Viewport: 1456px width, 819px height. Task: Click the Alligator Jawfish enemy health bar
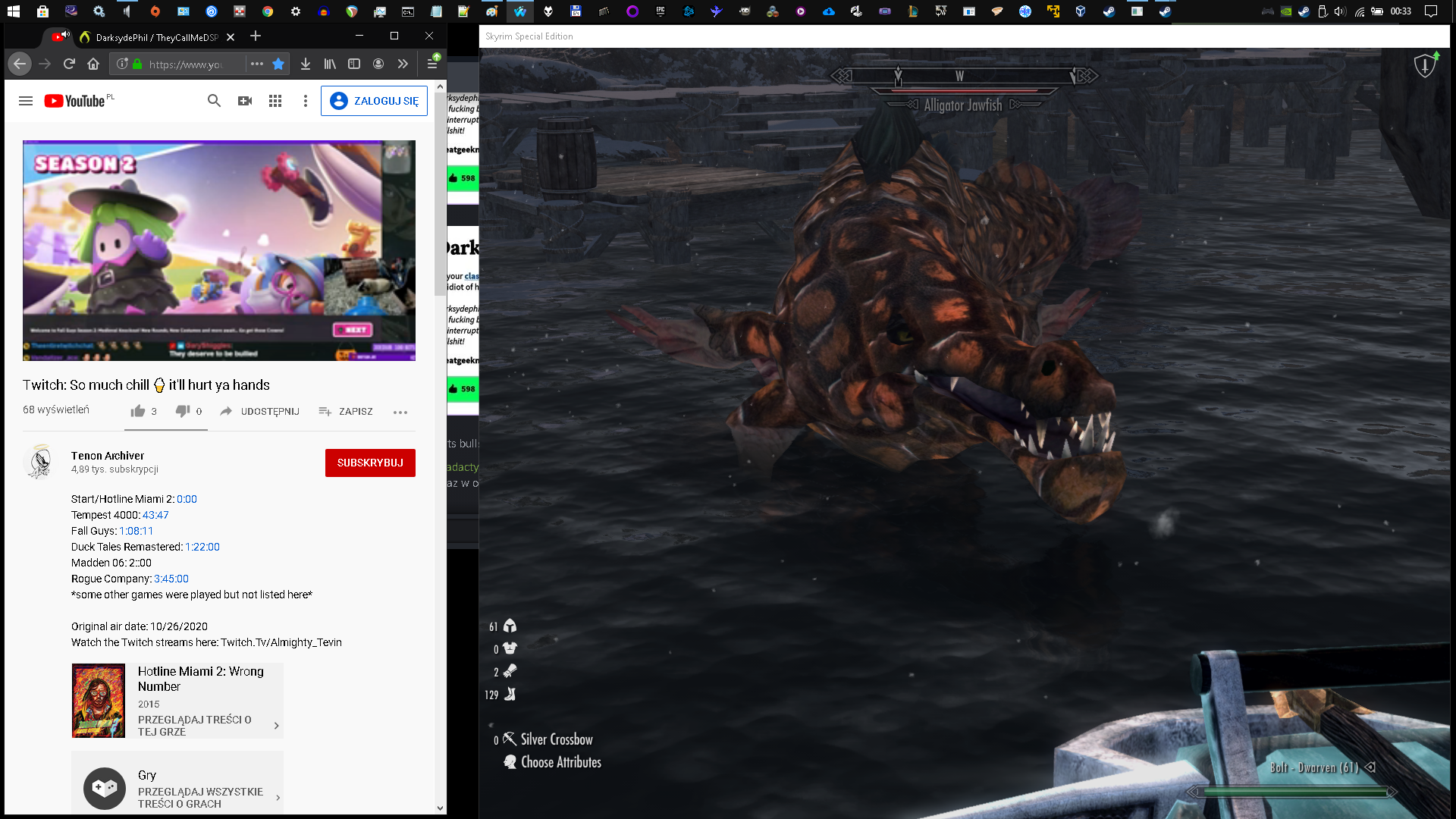point(963,91)
